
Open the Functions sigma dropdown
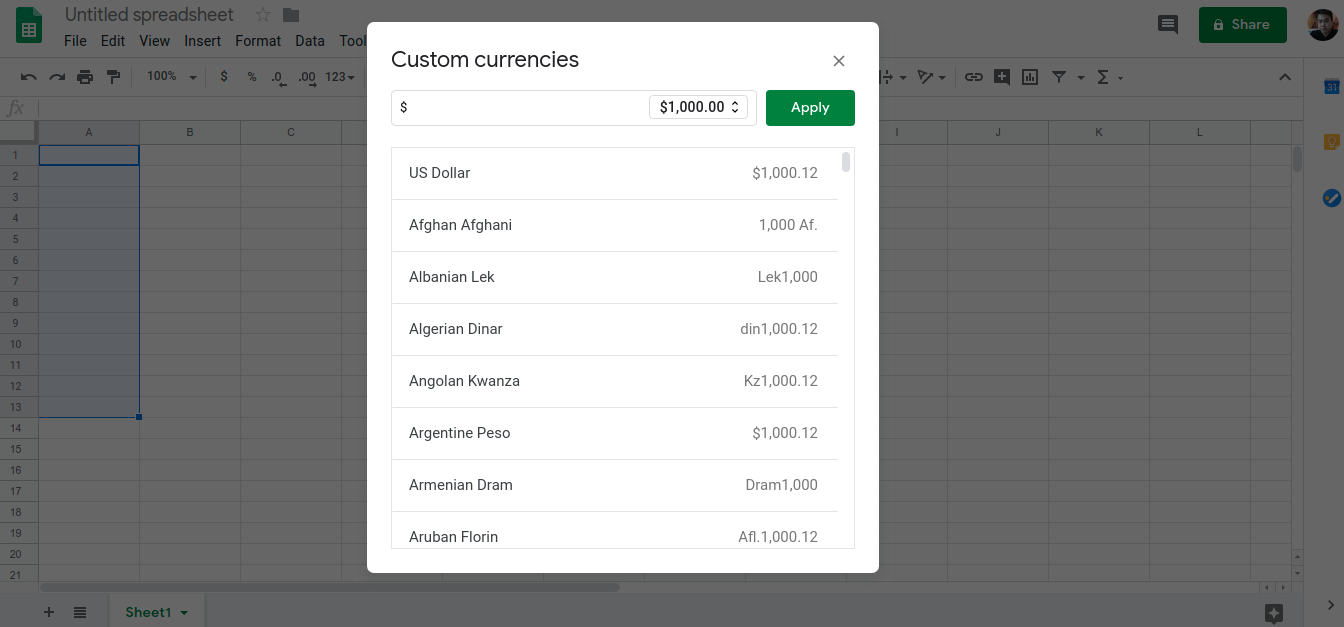[x=1109, y=77]
